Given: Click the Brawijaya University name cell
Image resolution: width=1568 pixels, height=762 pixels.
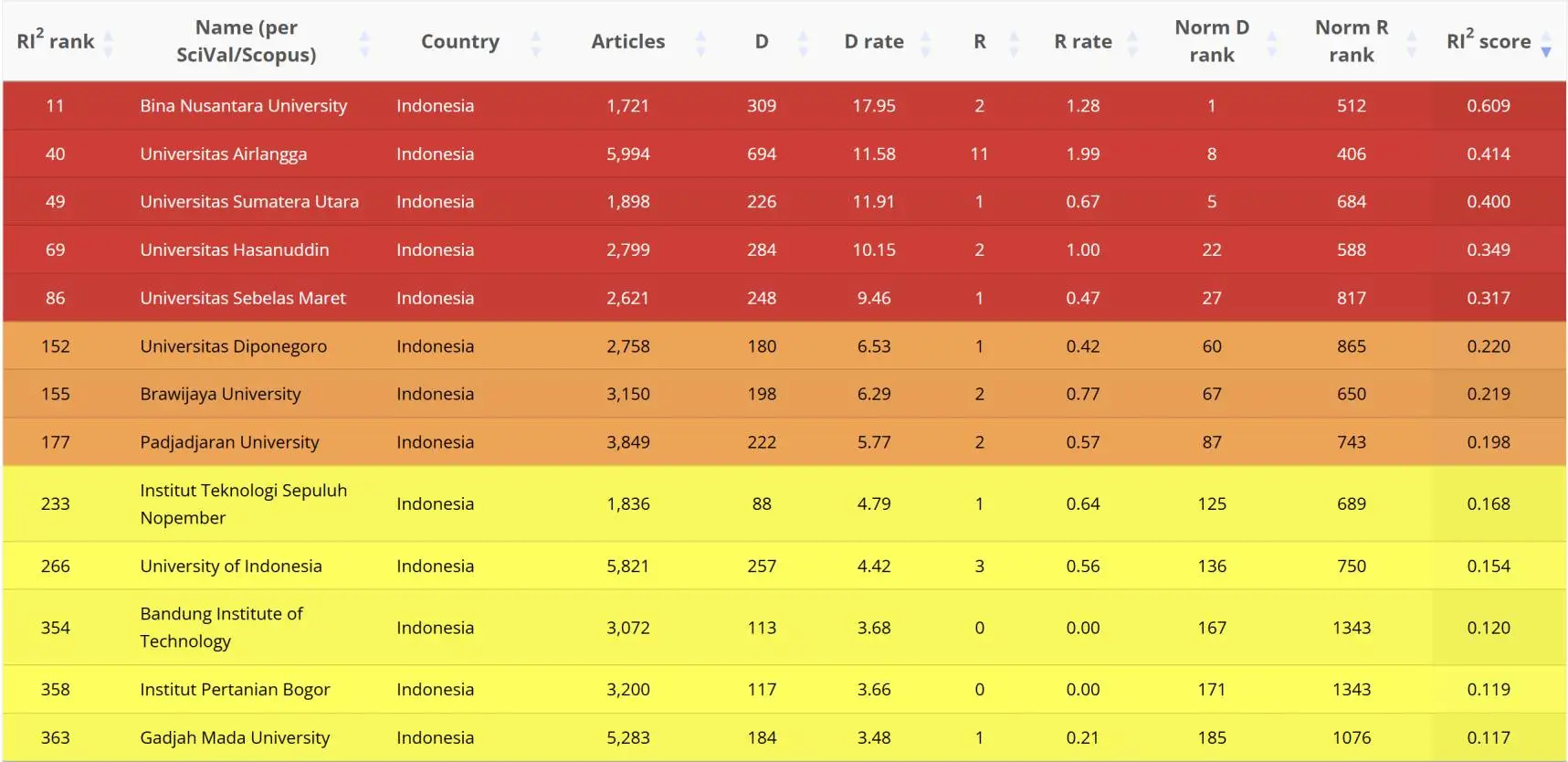Looking at the screenshot, I should [220, 394].
